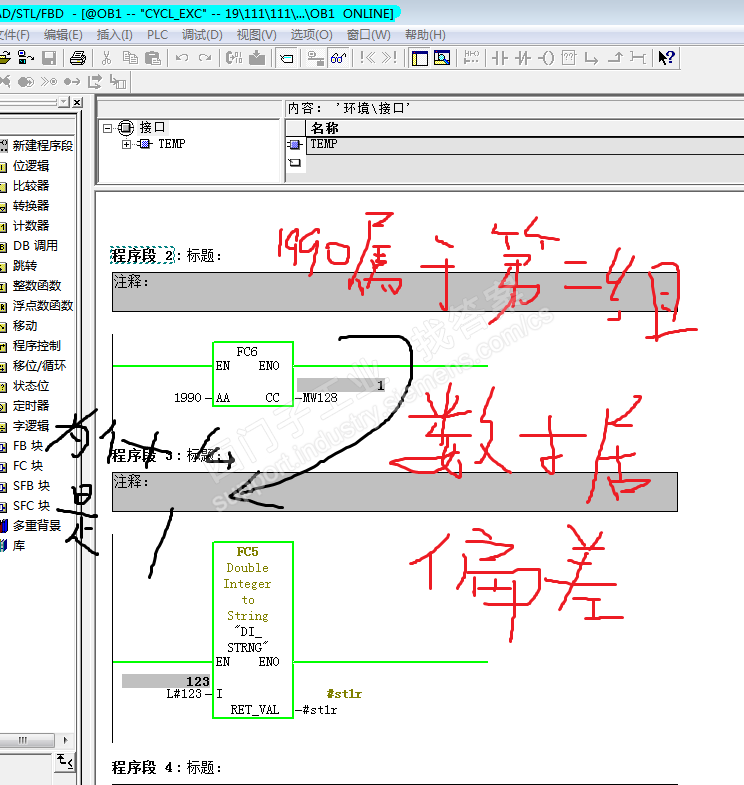Screen dimensions: 744x785
Task: Open the 窗口(W) menu
Action: (x=368, y=35)
